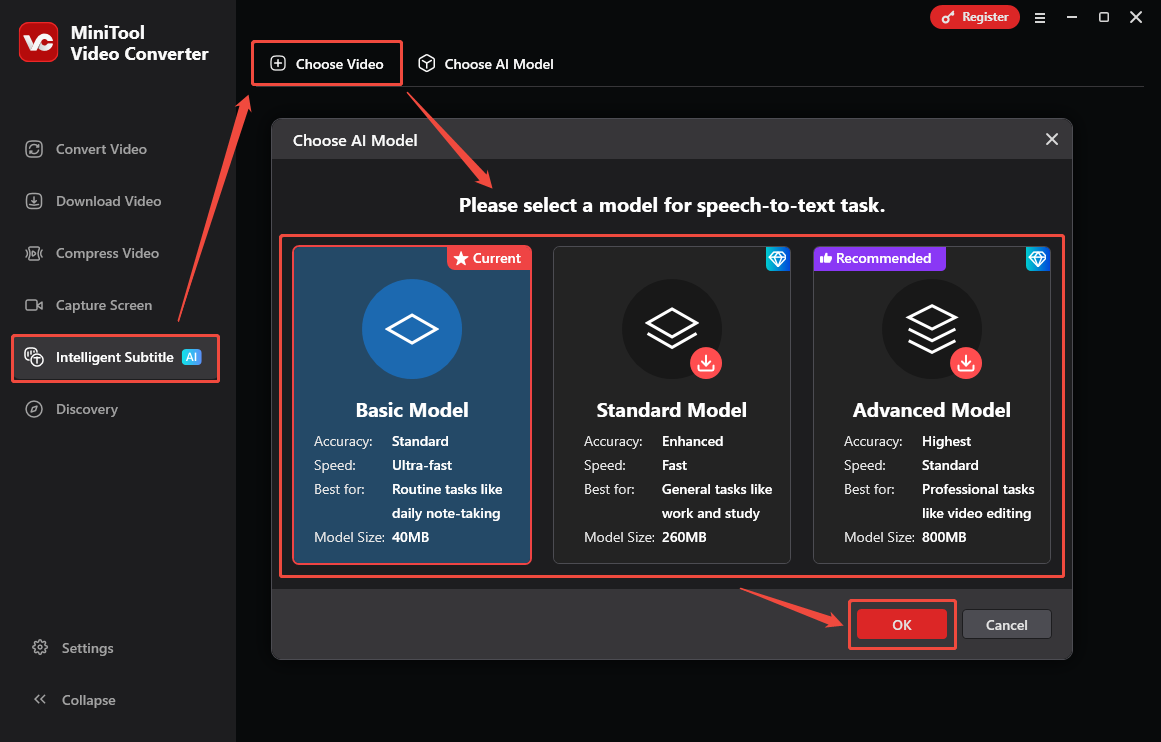Click OK to confirm the model selection
The height and width of the screenshot is (742, 1161).
click(x=901, y=623)
